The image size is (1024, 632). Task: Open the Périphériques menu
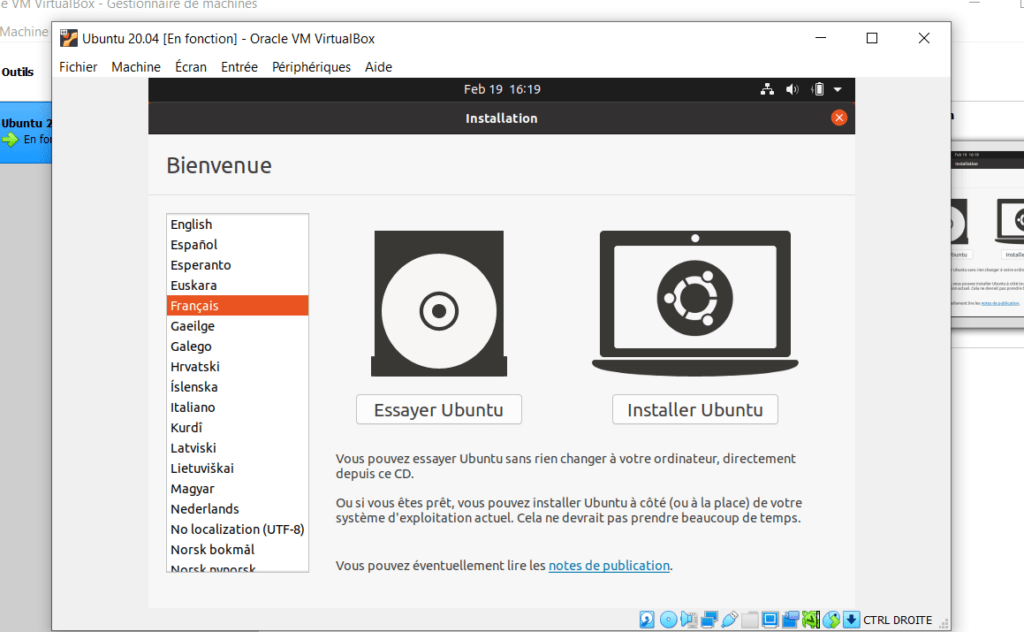click(x=312, y=67)
